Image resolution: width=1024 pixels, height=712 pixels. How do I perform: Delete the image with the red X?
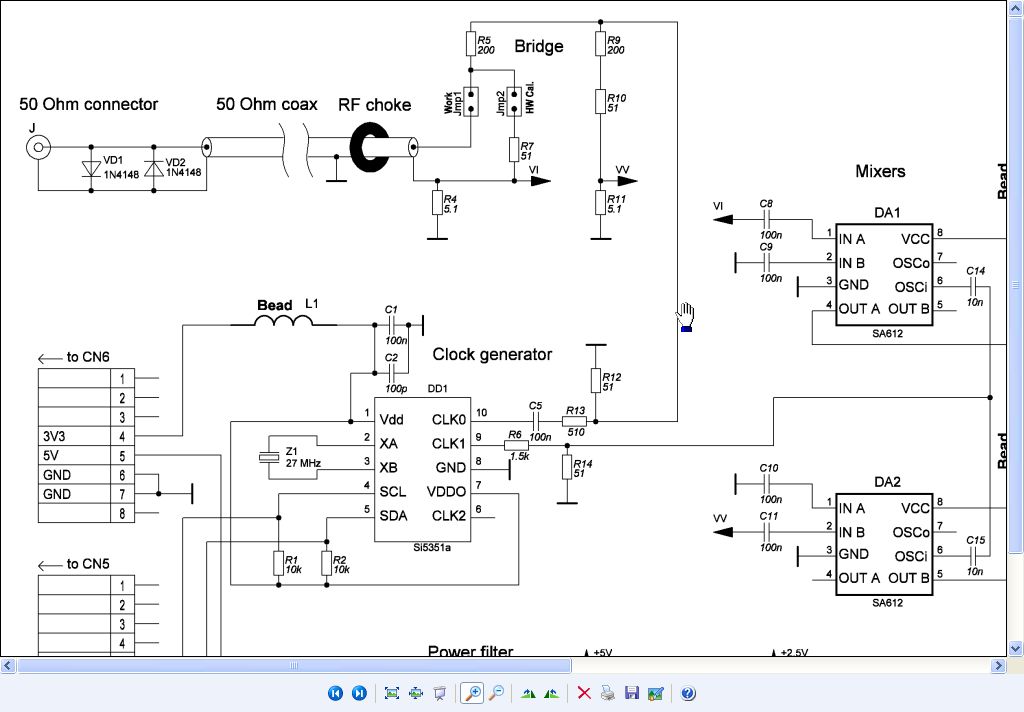[584, 693]
